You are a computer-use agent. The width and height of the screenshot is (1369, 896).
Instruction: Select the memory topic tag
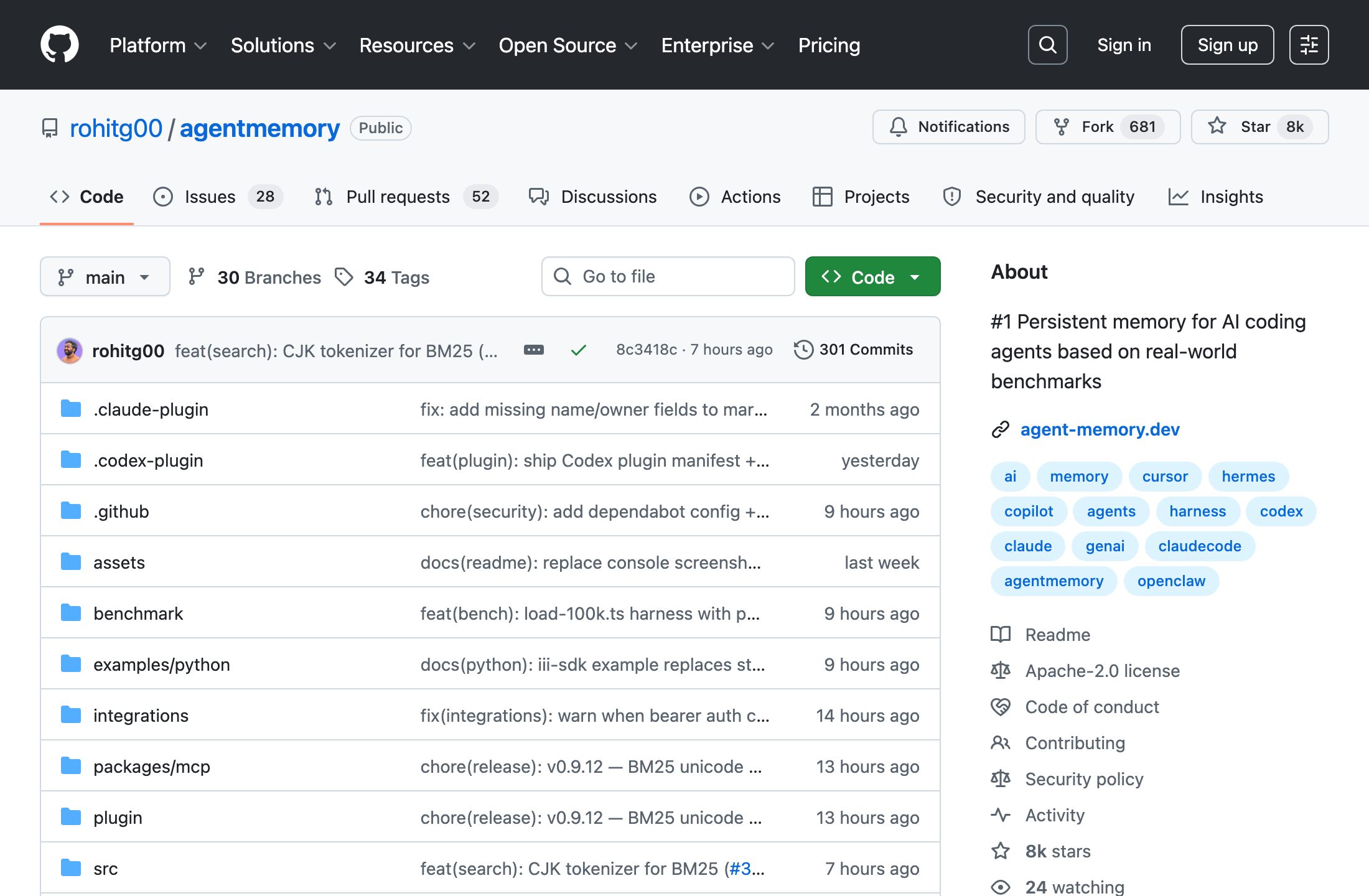pos(1079,477)
